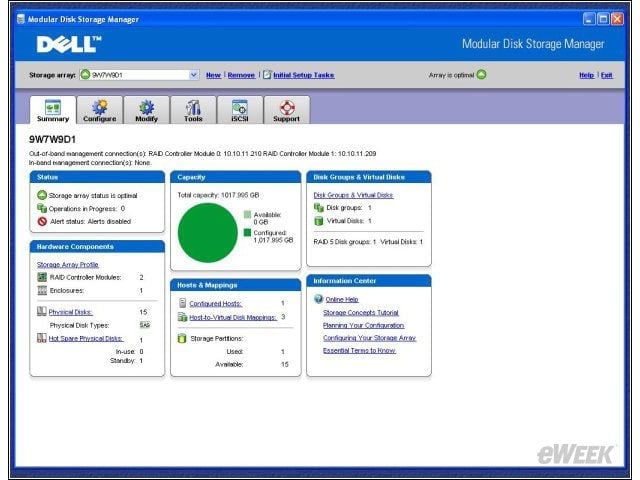Open Initial Setup Tasks link
This screenshot has width=640, height=480.
[304, 75]
